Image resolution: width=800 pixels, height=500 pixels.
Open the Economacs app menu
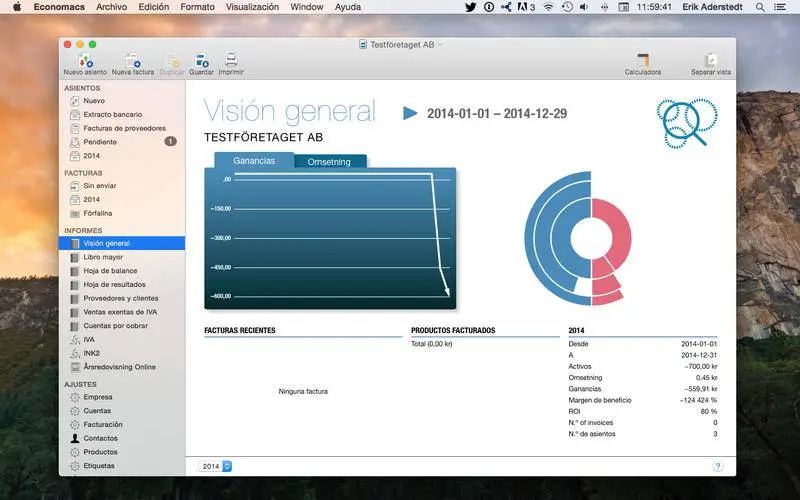pos(59,7)
